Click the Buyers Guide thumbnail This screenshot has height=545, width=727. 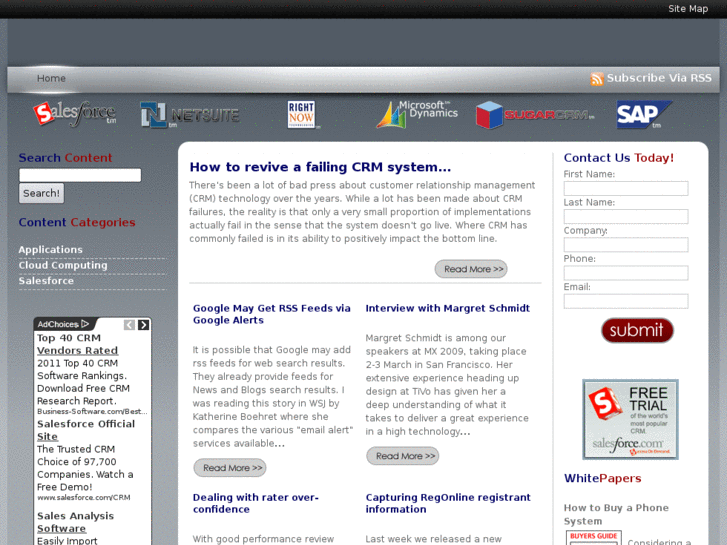click(593, 538)
